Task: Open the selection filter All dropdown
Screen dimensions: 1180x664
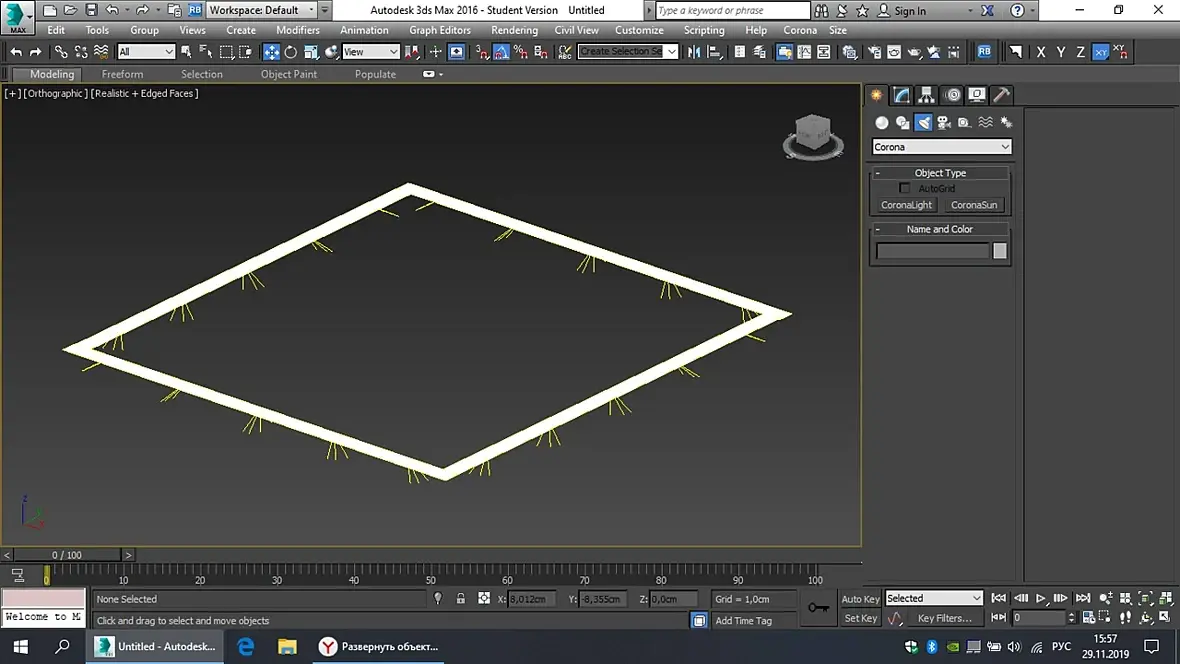Action: tap(146, 52)
